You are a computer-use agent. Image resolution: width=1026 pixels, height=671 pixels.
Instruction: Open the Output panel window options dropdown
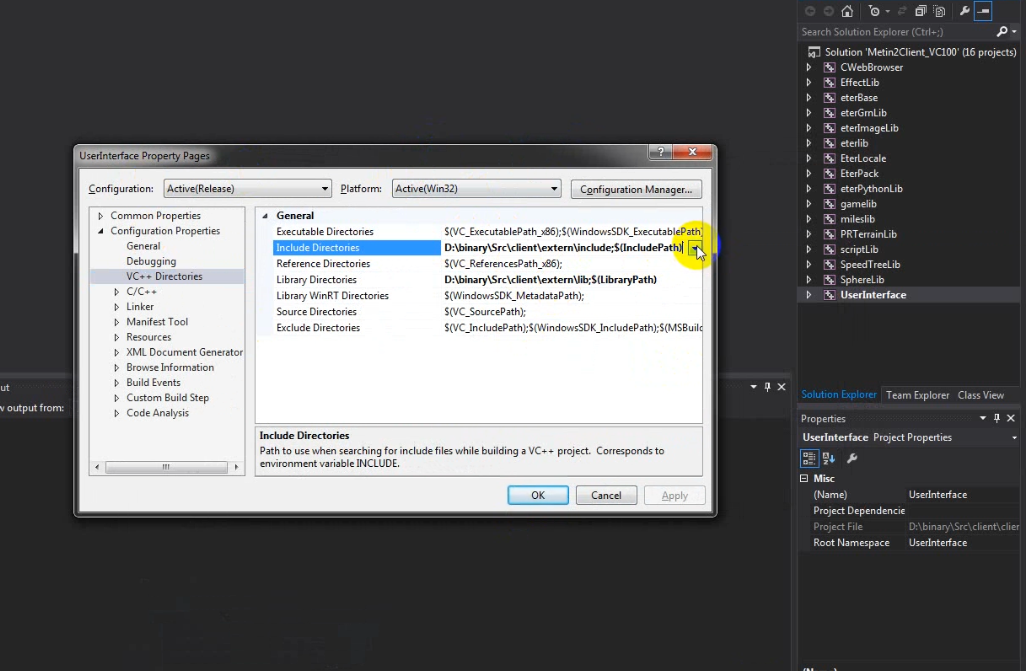click(753, 387)
